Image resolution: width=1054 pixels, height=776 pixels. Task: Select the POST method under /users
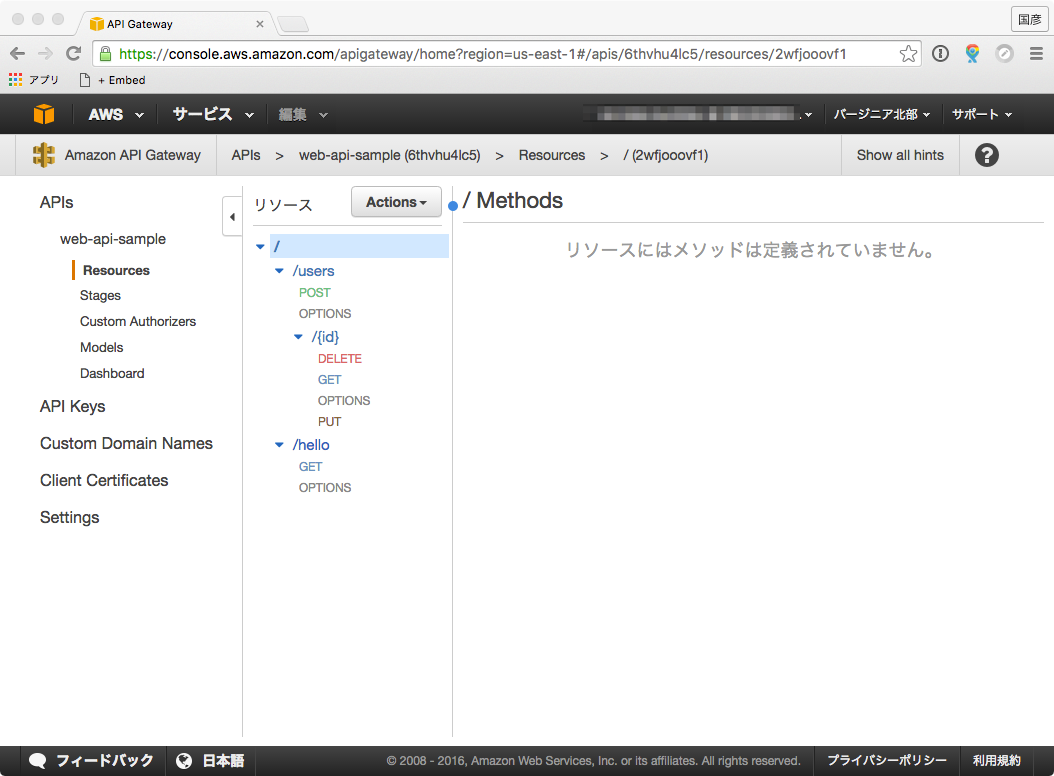click(315, 293)
